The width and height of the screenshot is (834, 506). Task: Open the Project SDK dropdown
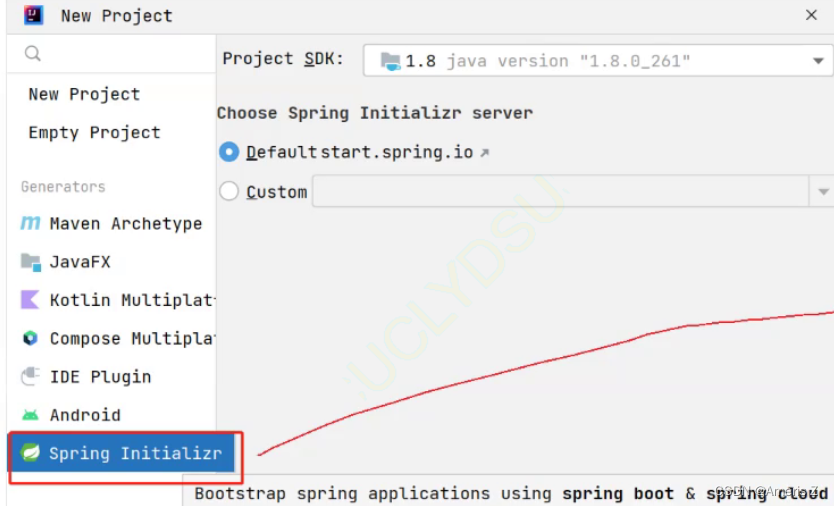(x=598, y=61)
